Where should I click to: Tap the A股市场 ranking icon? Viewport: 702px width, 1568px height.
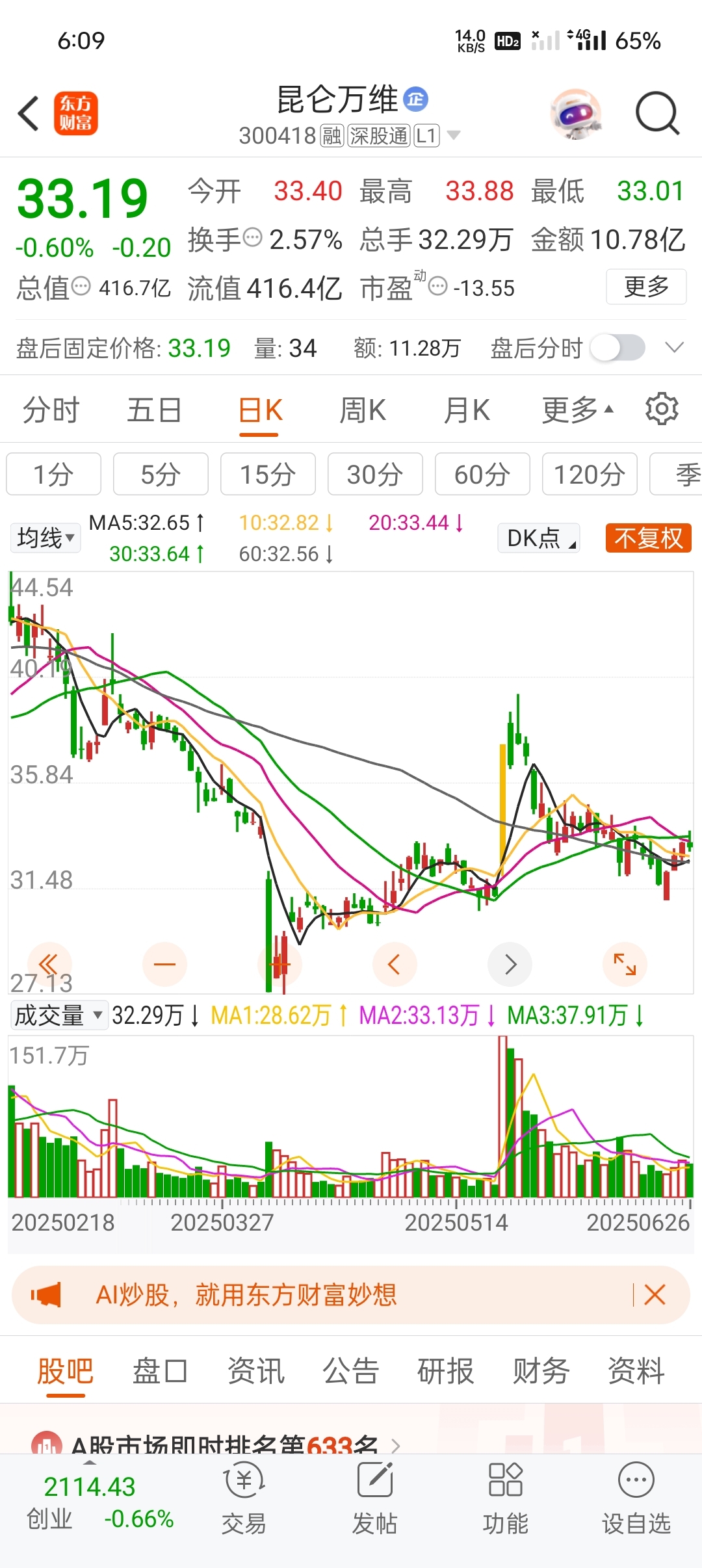coord(47,1442)
